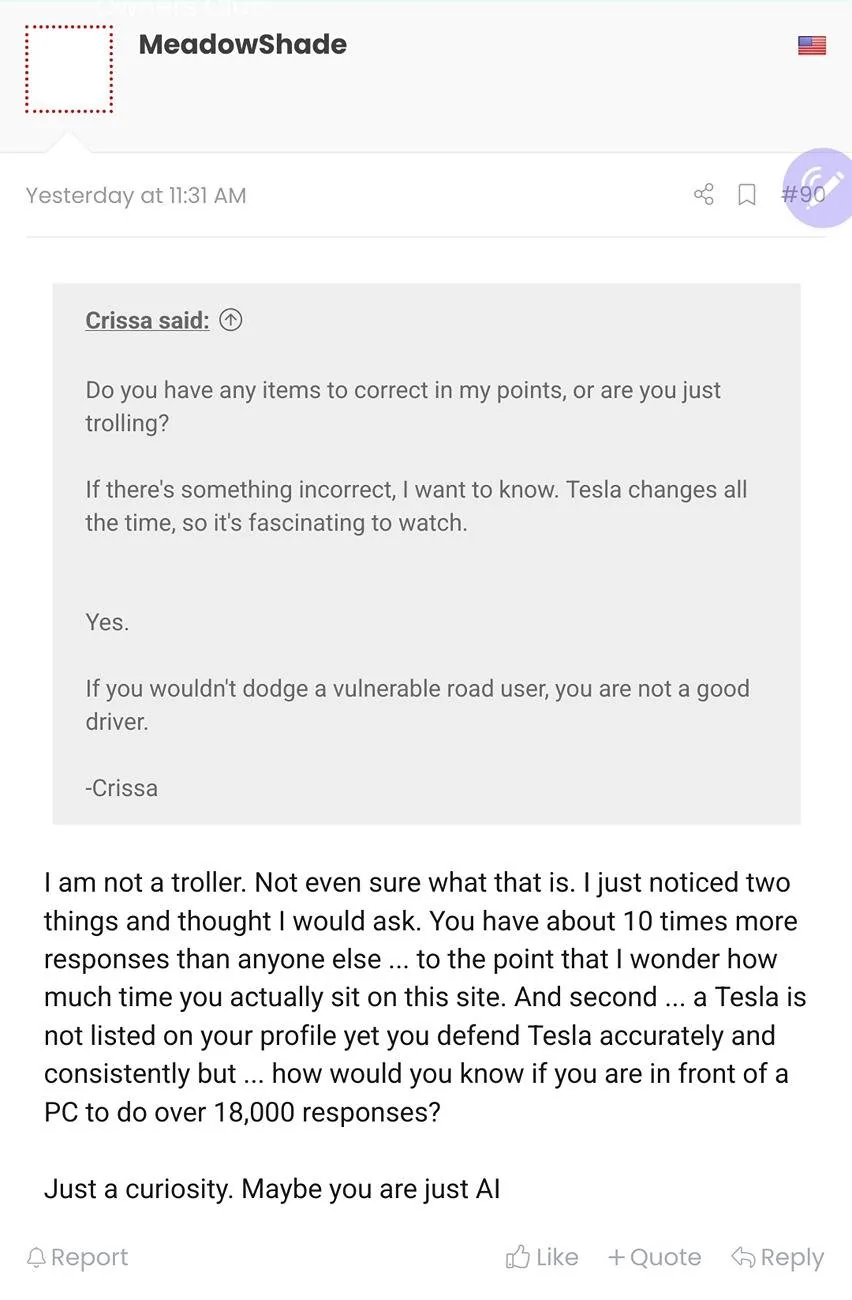Click the Quote label text
Screen dimensions: 852x1300
665,1257
